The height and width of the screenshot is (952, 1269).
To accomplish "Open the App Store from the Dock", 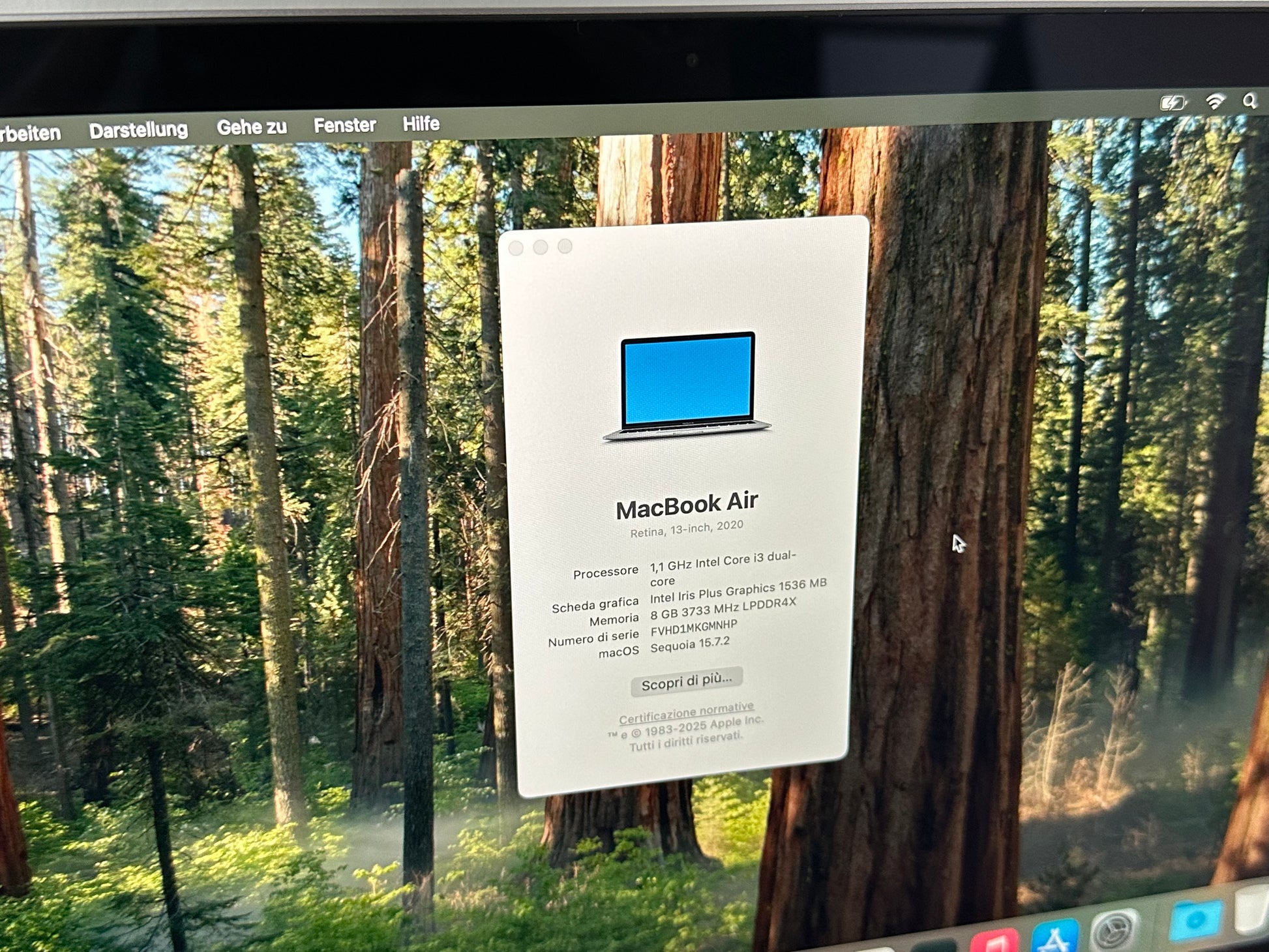I will point(1054,938).
